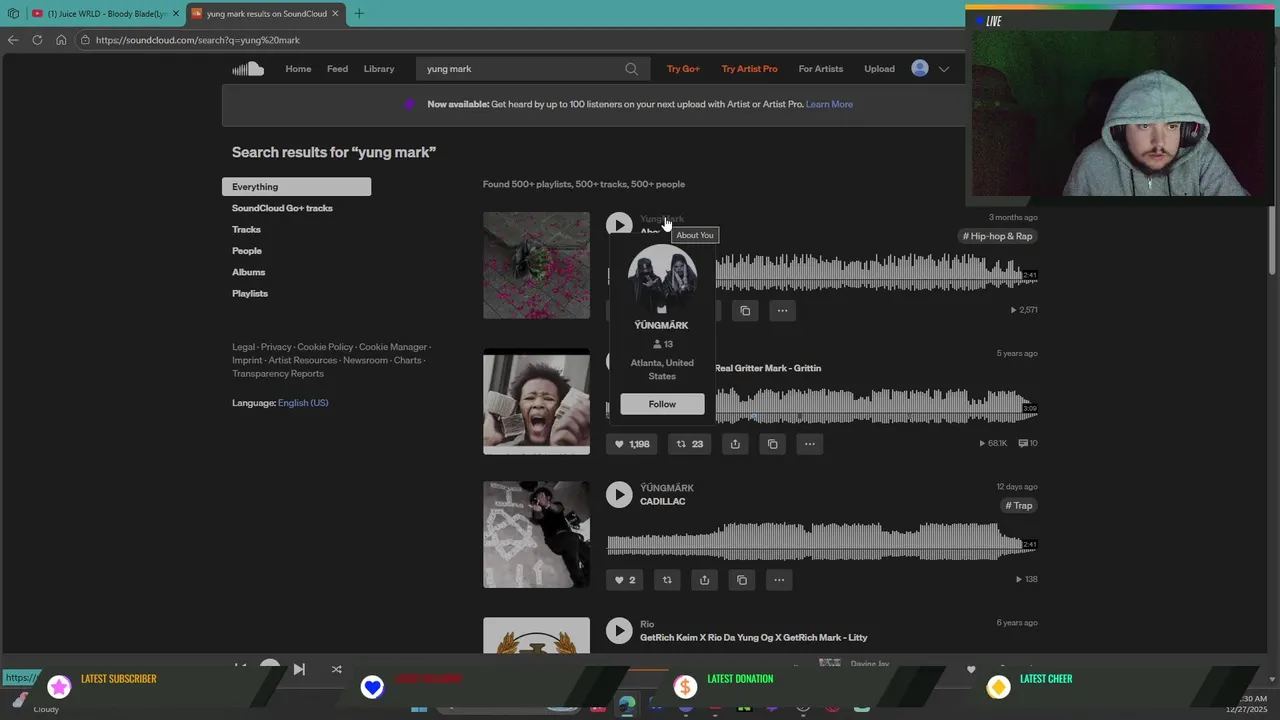
Task: Open the Trap tag
Action: pyautogui.click(x=1019, y=506)
